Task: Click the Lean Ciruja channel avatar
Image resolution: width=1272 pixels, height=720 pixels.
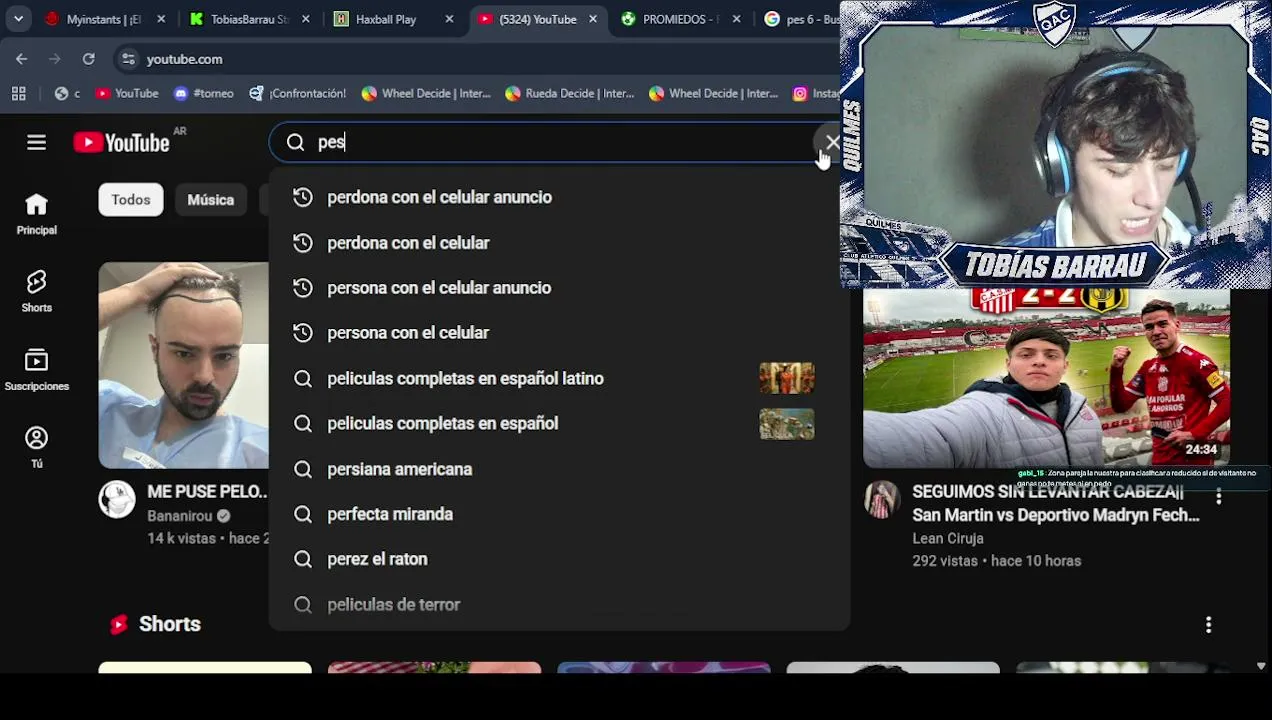Action: [x=881, y=499]
